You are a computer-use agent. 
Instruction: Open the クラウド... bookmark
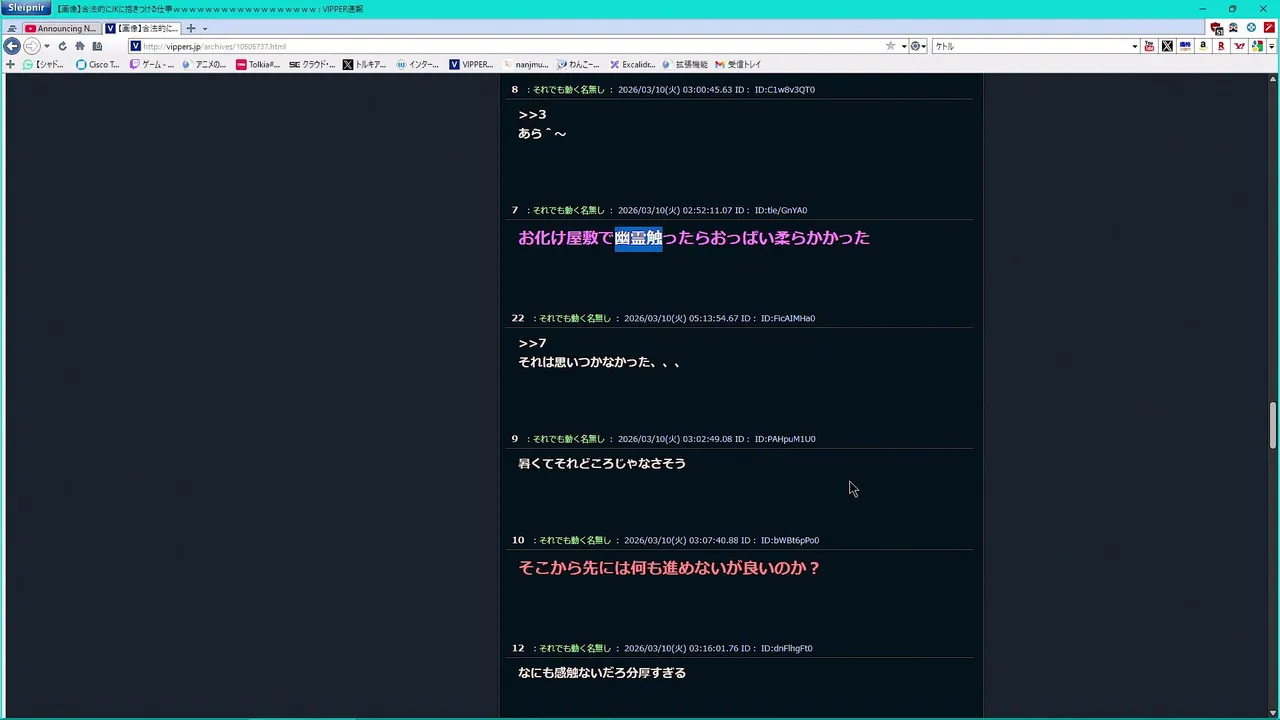tap(312, 64)
